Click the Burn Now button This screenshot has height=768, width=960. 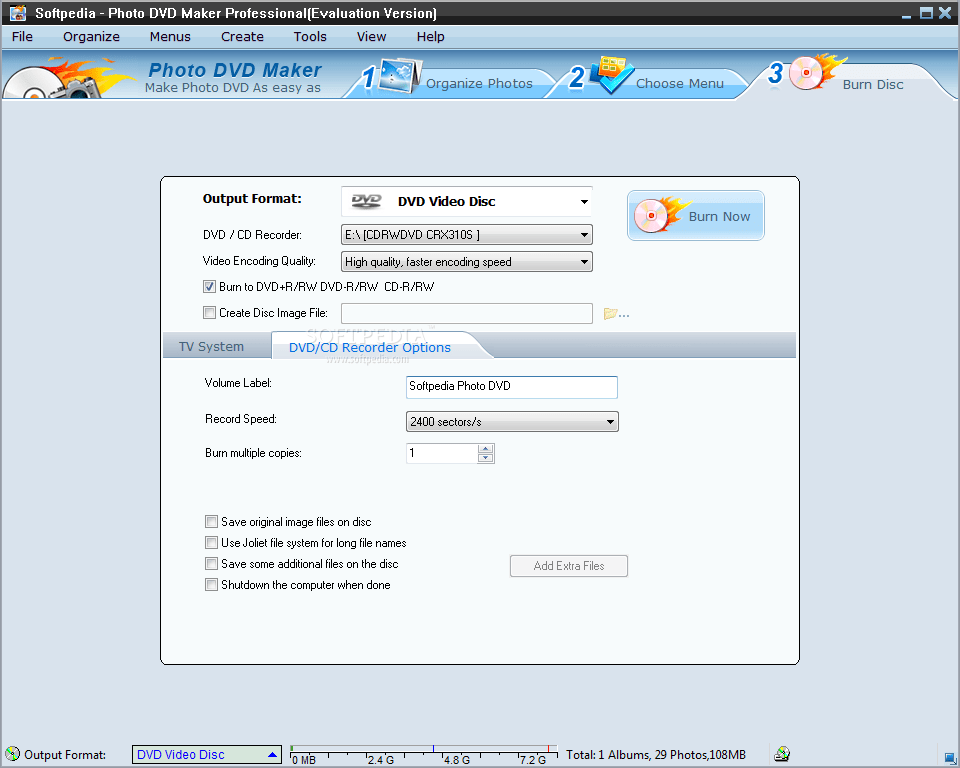(696, 216)
